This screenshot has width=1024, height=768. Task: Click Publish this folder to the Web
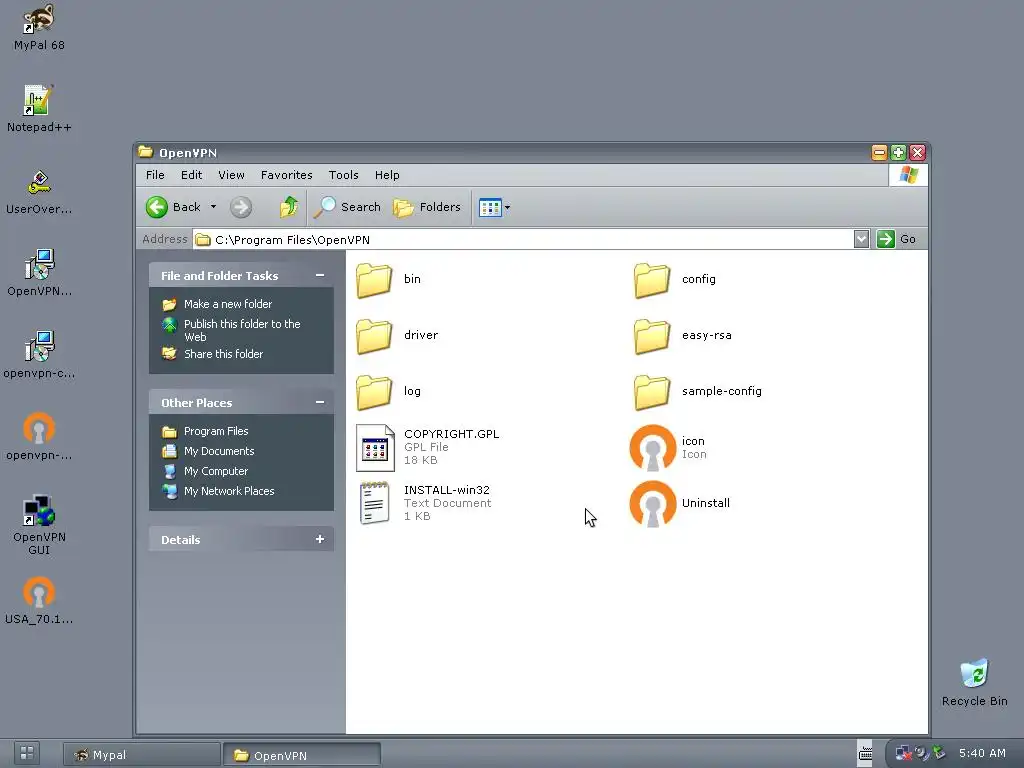(231, 330)
